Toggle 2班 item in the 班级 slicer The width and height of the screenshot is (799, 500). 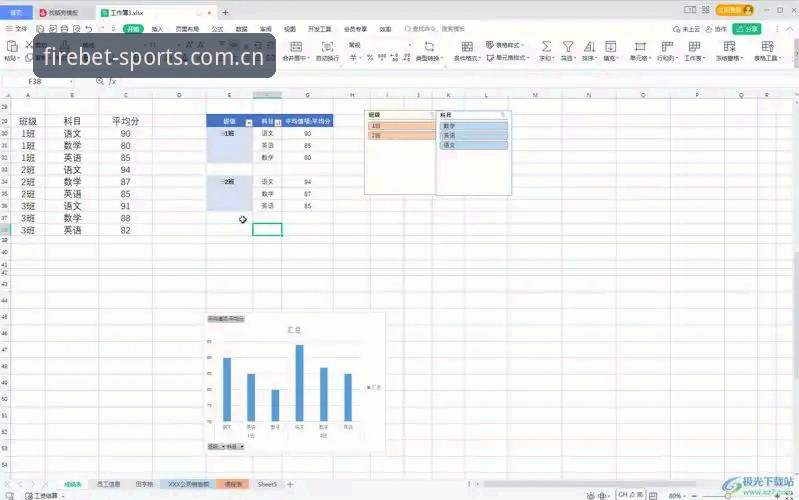pos(401,135)
